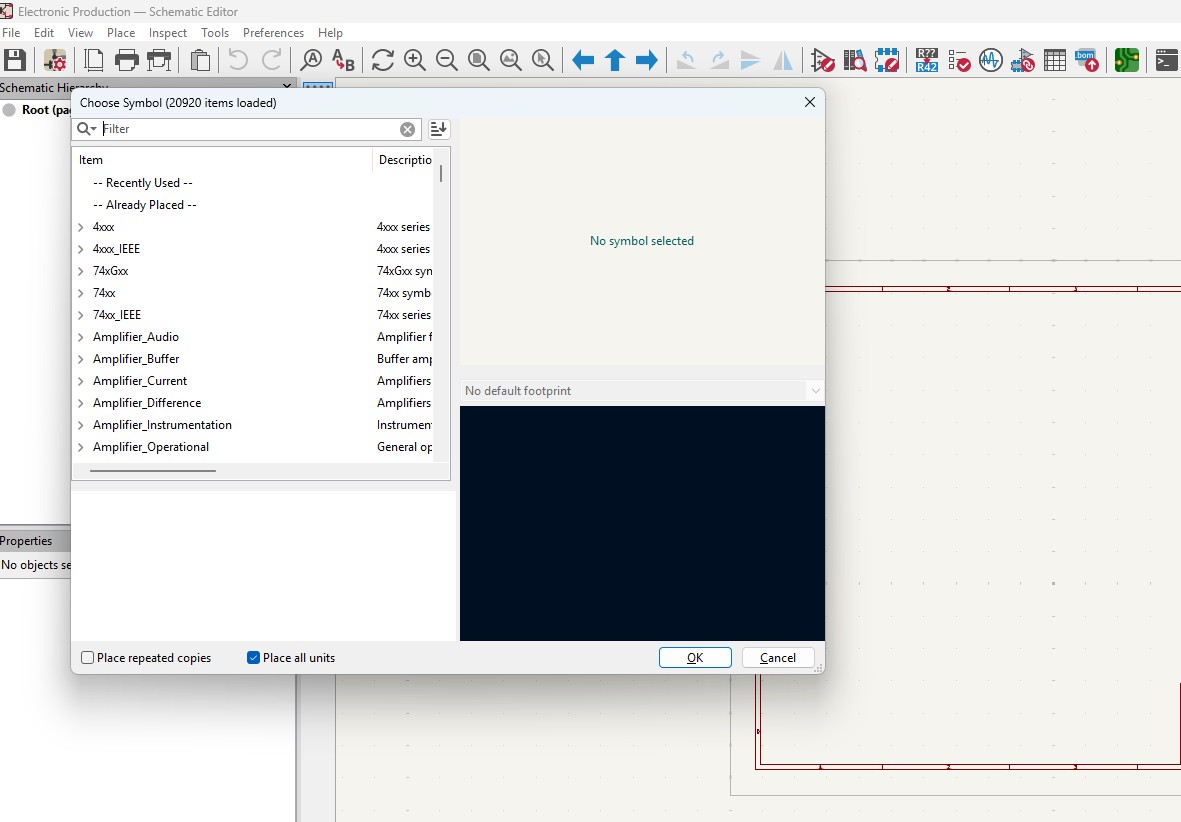Expand the Amplifier_Operational library

pos(81,447)
